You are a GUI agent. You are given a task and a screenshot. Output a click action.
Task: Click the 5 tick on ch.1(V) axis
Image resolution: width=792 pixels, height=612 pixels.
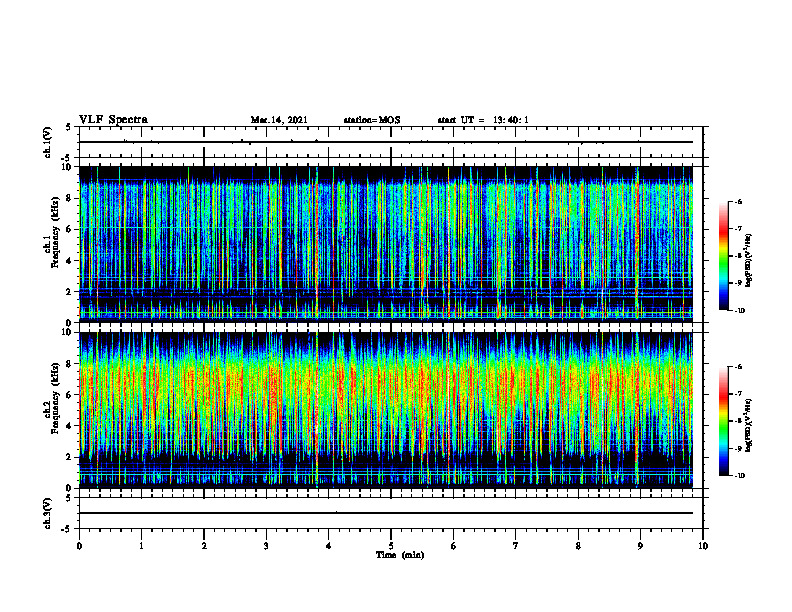point(69,128)
